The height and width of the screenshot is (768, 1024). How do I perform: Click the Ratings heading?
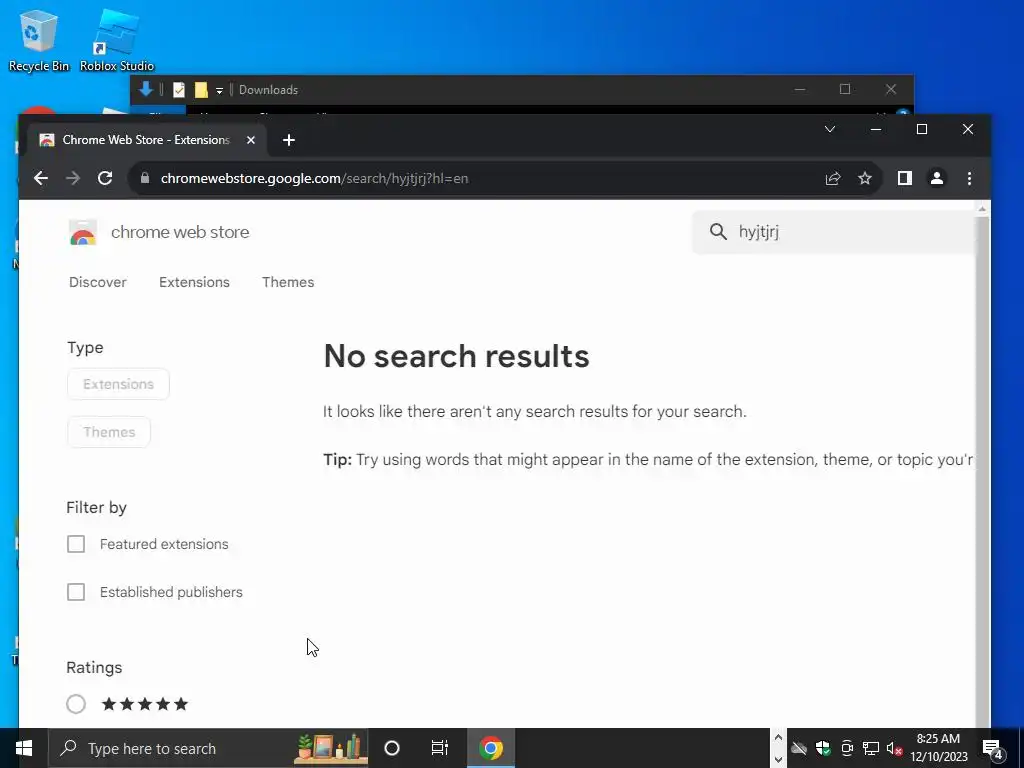point(94,667)
